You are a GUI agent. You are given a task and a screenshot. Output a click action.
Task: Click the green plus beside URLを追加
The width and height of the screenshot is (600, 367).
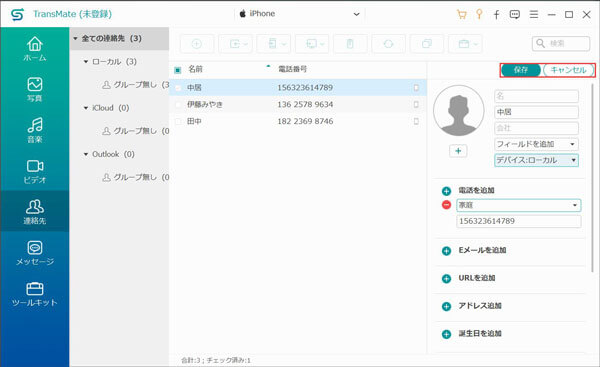click(x=446, y=278)
